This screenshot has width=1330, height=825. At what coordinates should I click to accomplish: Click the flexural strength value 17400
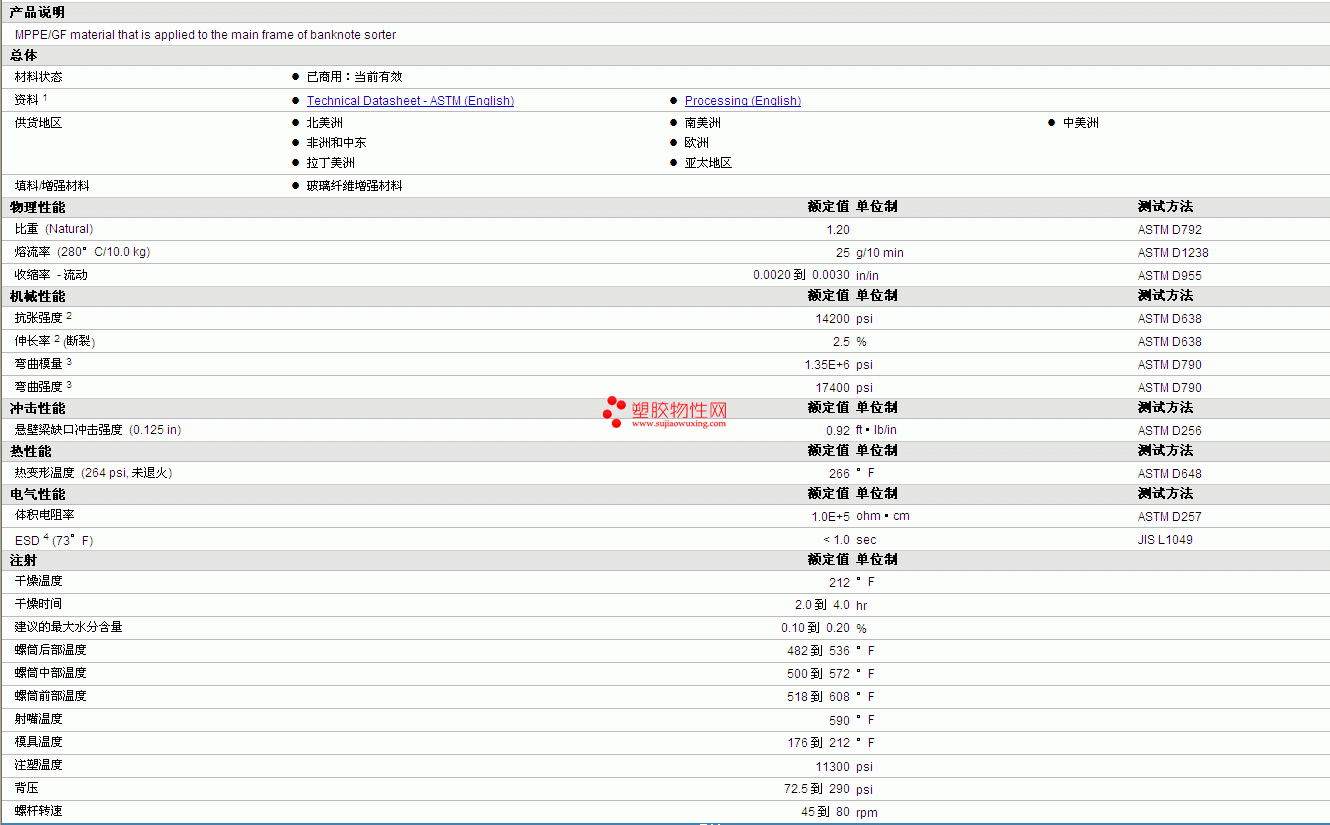pos(833,388)
